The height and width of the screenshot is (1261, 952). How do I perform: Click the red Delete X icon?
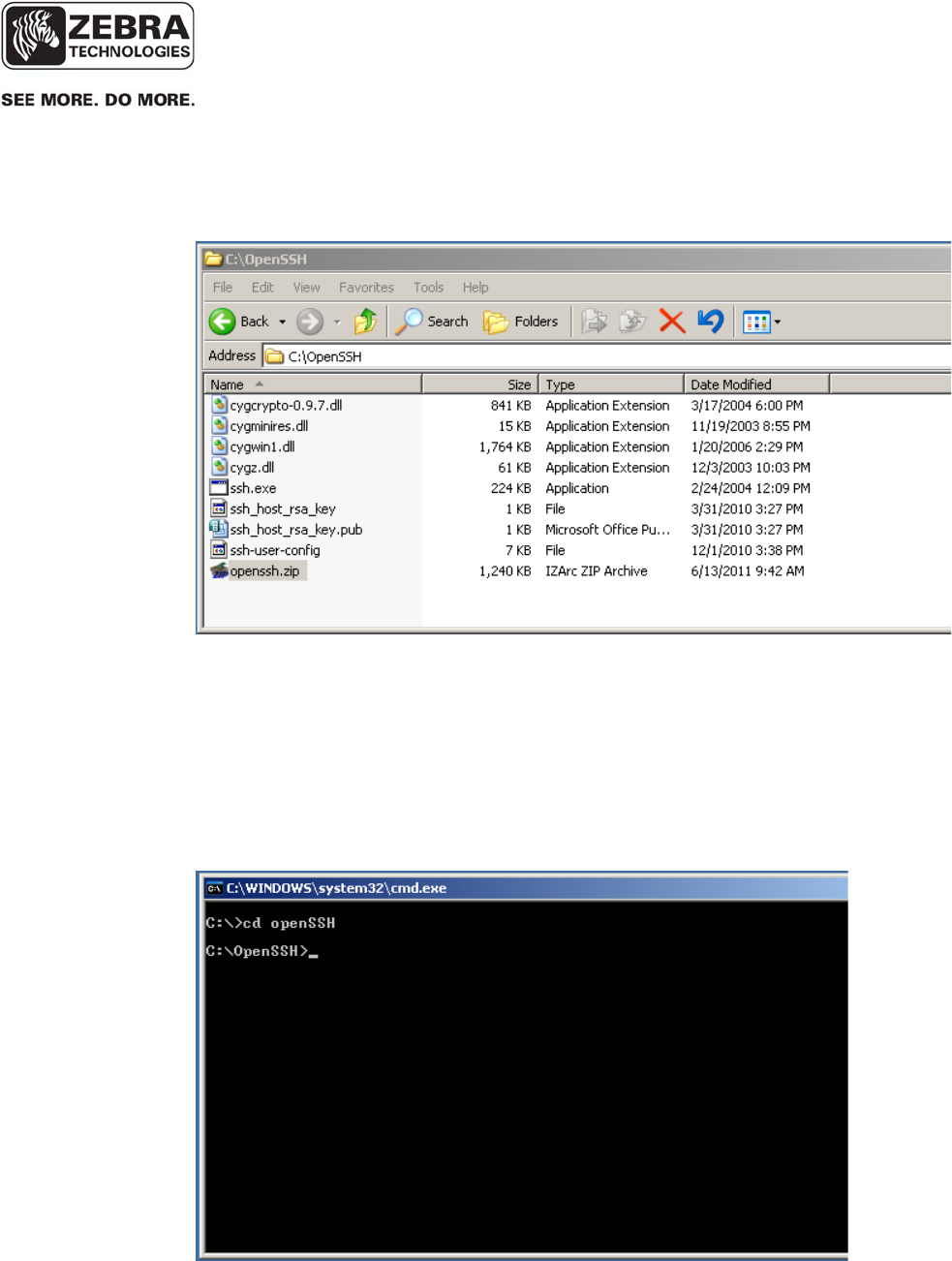(672, 322)
